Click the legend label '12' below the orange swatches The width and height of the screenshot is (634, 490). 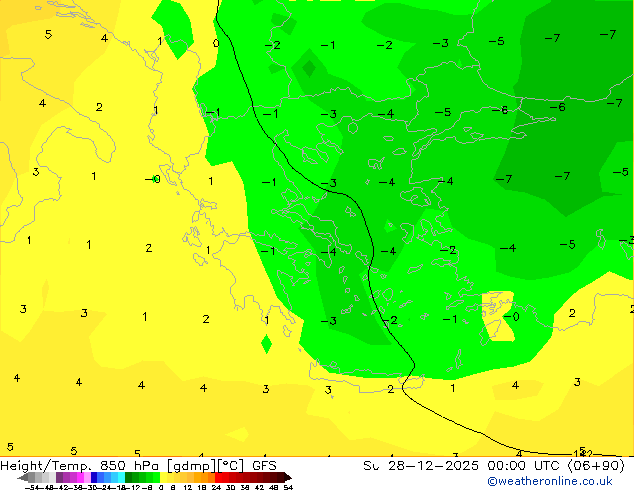pos(188,487)
